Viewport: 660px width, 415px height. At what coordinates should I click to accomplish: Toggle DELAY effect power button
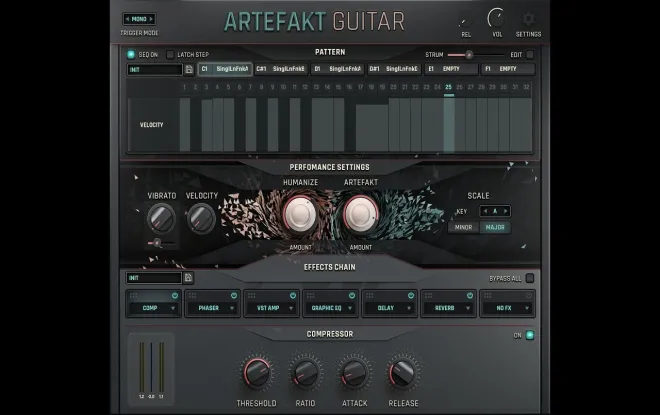pyautogui.click(x=411, y=296)
